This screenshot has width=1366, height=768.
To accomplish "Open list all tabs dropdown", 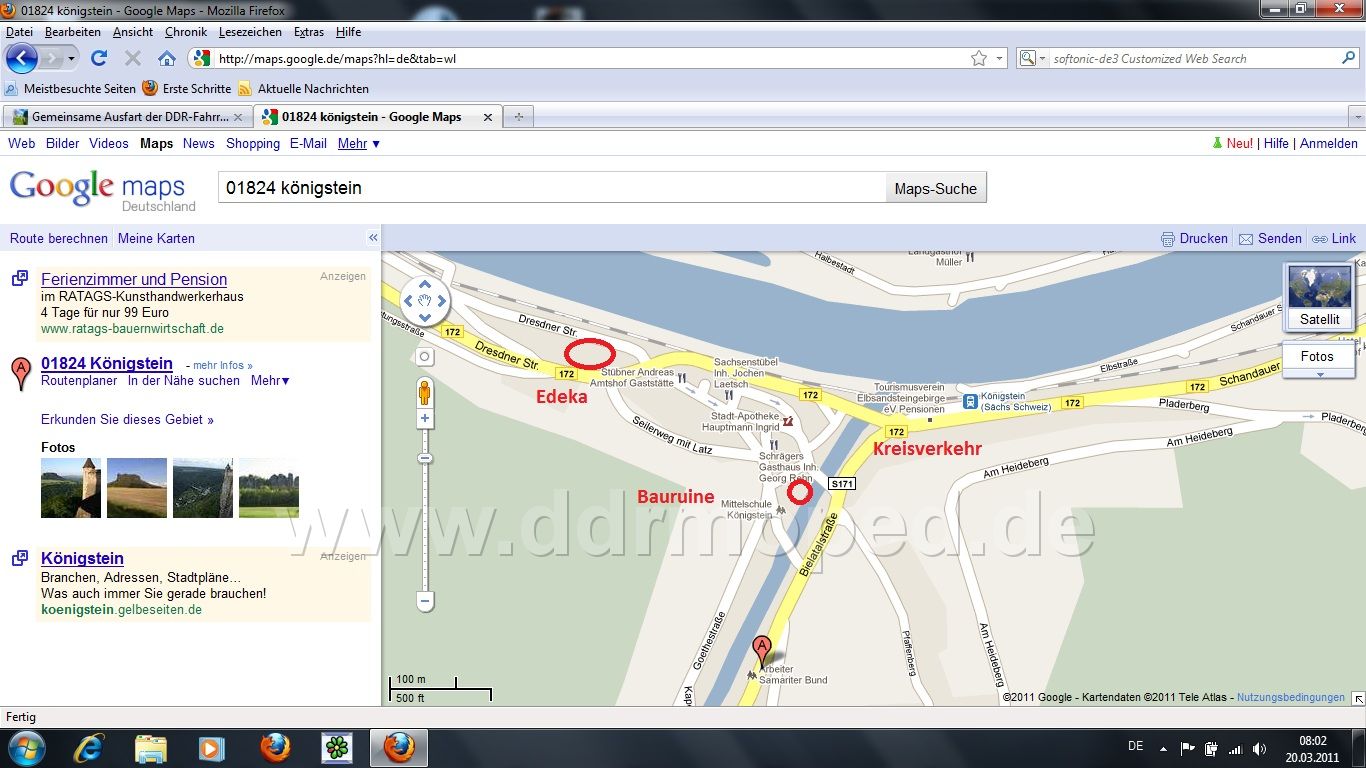I will 1356,117.
